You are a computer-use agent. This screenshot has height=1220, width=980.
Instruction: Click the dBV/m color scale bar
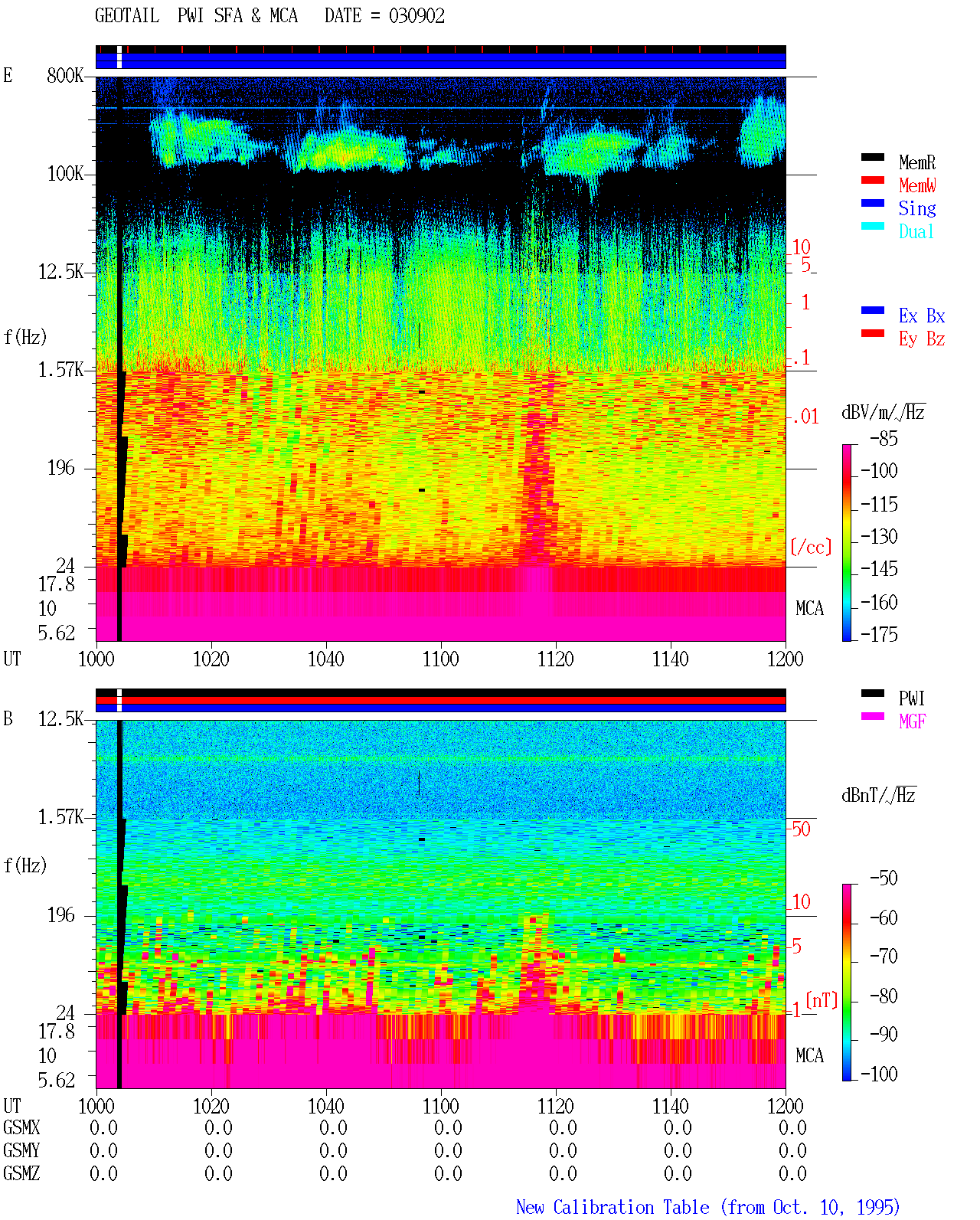point(847,542)
